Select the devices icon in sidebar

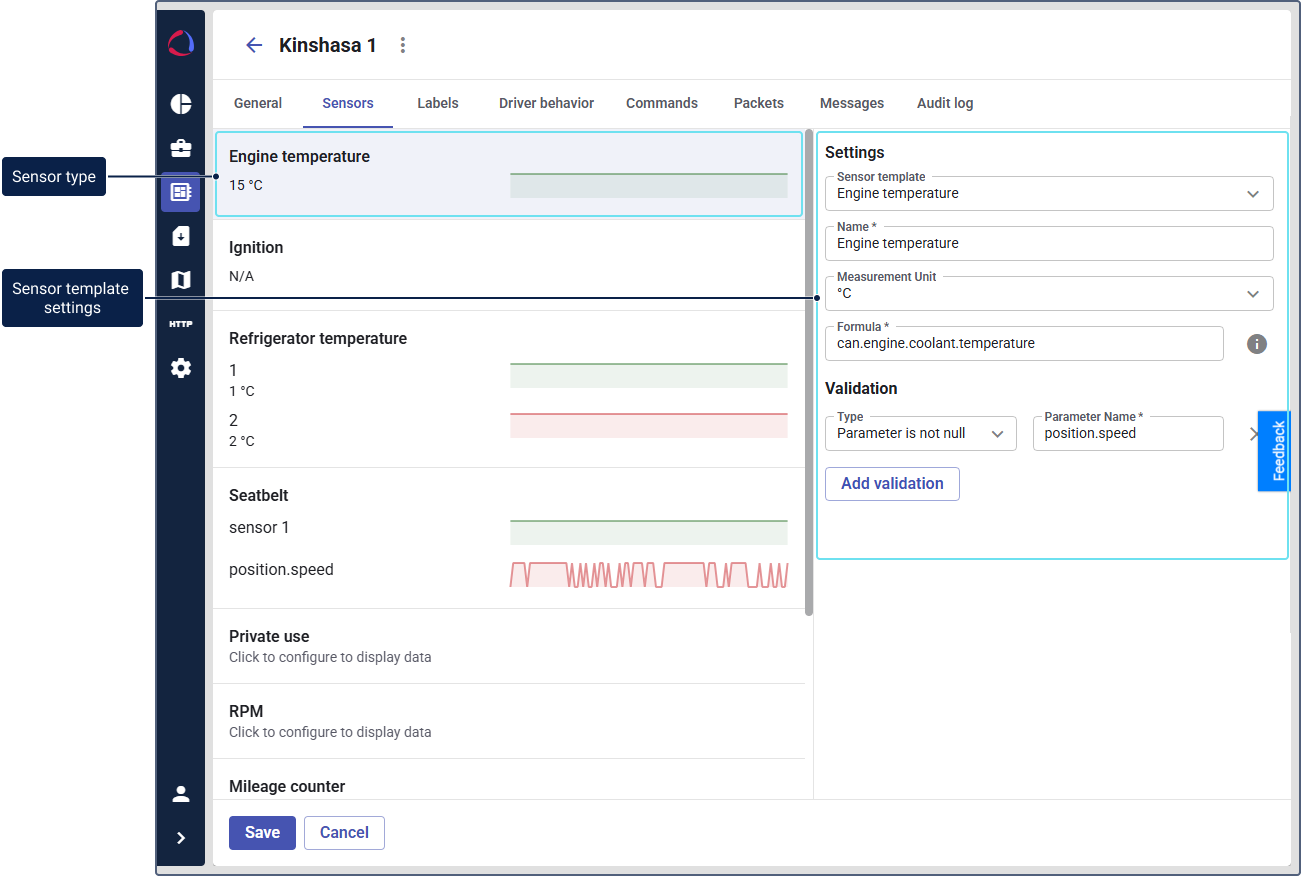181,192
